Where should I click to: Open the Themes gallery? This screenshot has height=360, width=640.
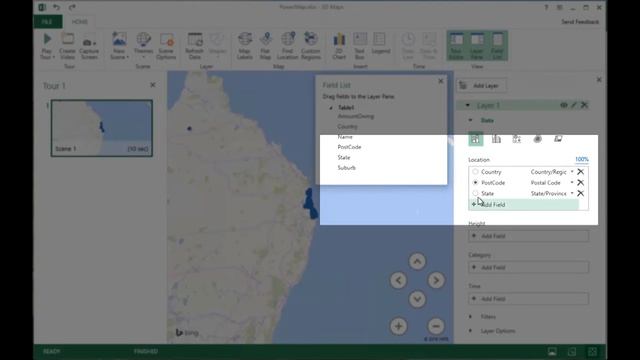coord(143,46)
